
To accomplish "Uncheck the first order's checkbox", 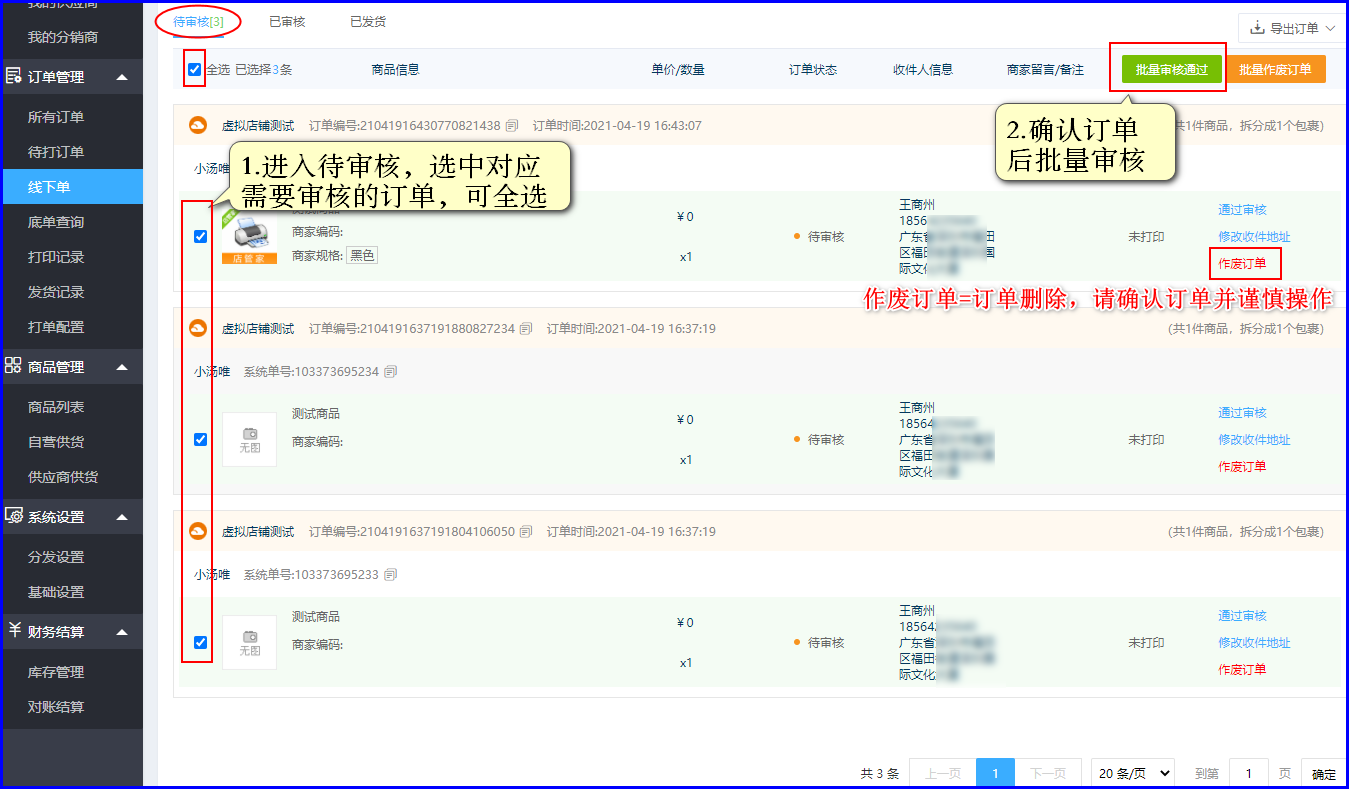I will click(x=200, y=237).
